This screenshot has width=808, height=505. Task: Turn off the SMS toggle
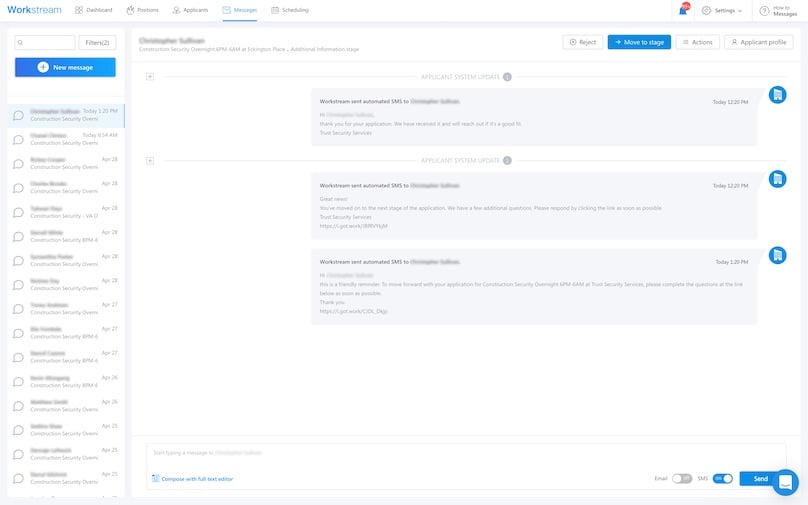[723, 479]
